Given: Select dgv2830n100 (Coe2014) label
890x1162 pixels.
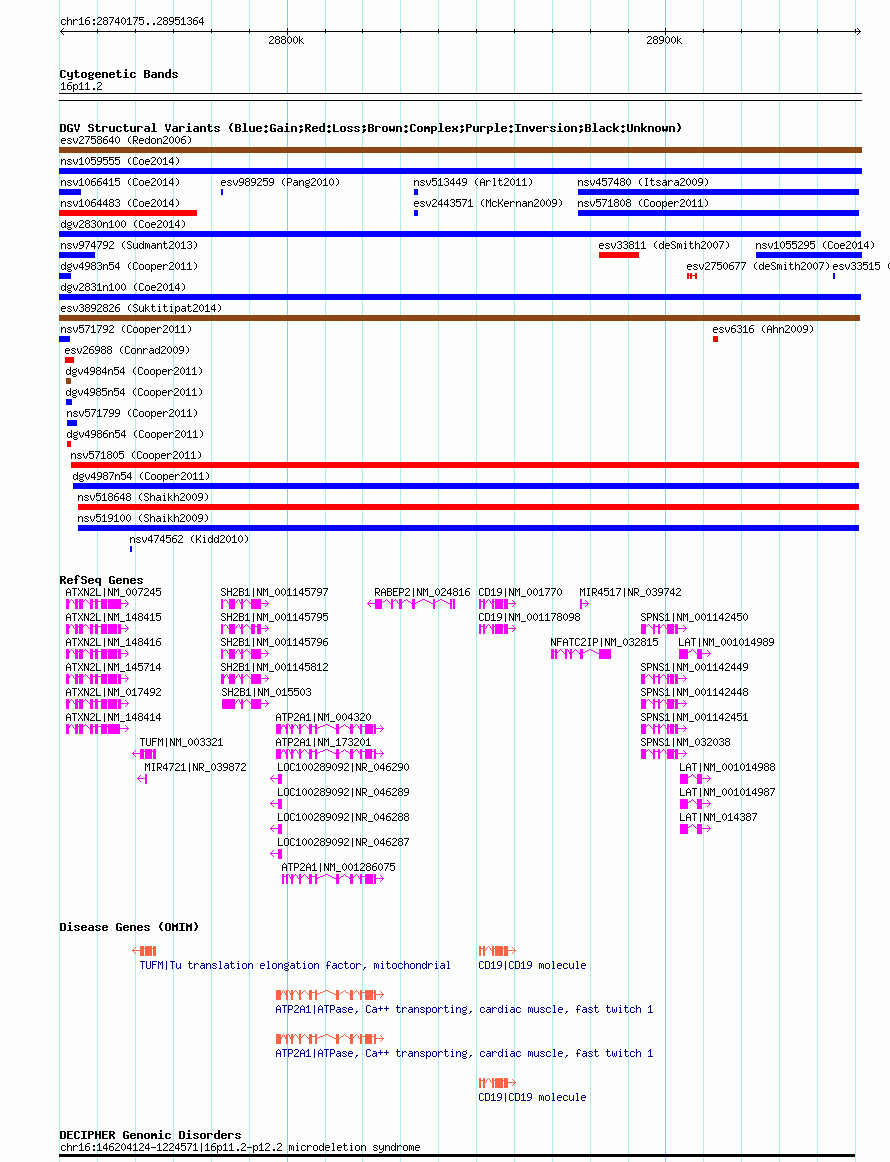Looking at the screenshot, I should 123,224.
